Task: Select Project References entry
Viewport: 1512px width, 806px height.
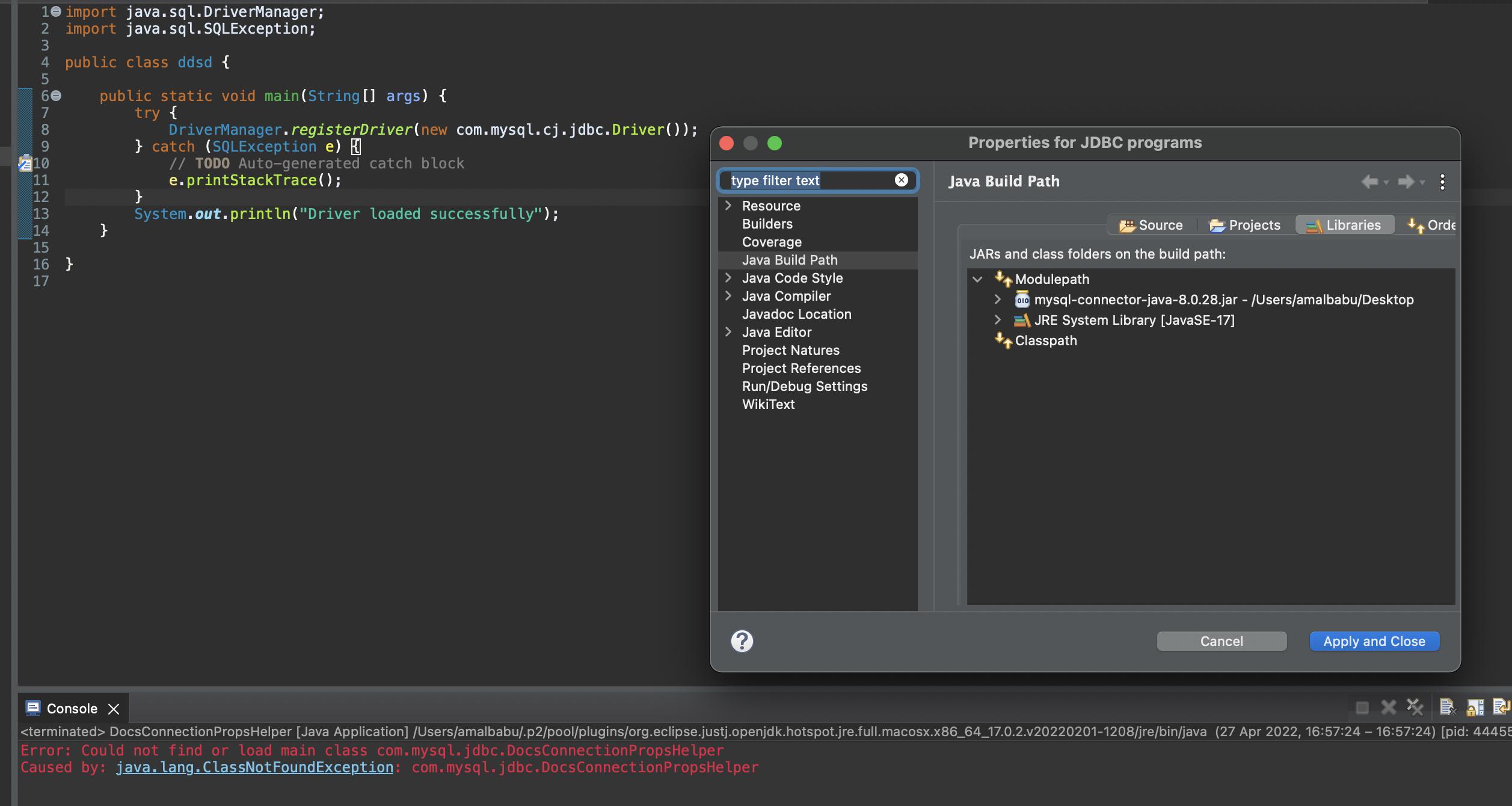Action: click(801, 368)
